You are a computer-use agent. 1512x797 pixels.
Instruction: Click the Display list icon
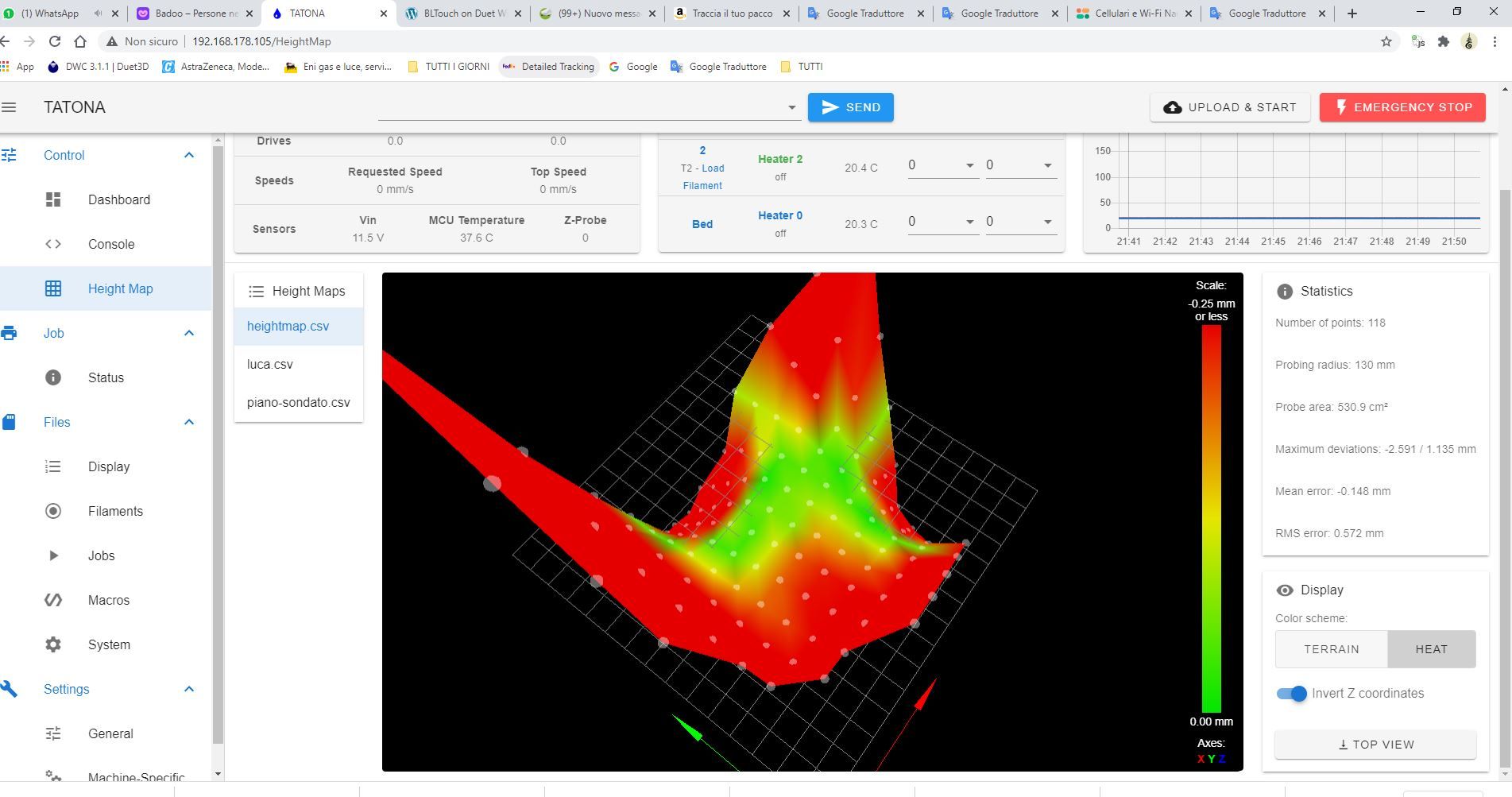[x=53, y=466]
